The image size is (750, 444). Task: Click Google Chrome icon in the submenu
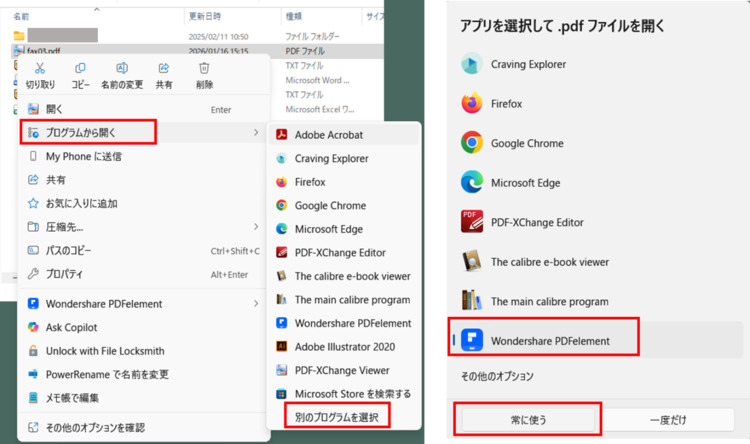282,205
